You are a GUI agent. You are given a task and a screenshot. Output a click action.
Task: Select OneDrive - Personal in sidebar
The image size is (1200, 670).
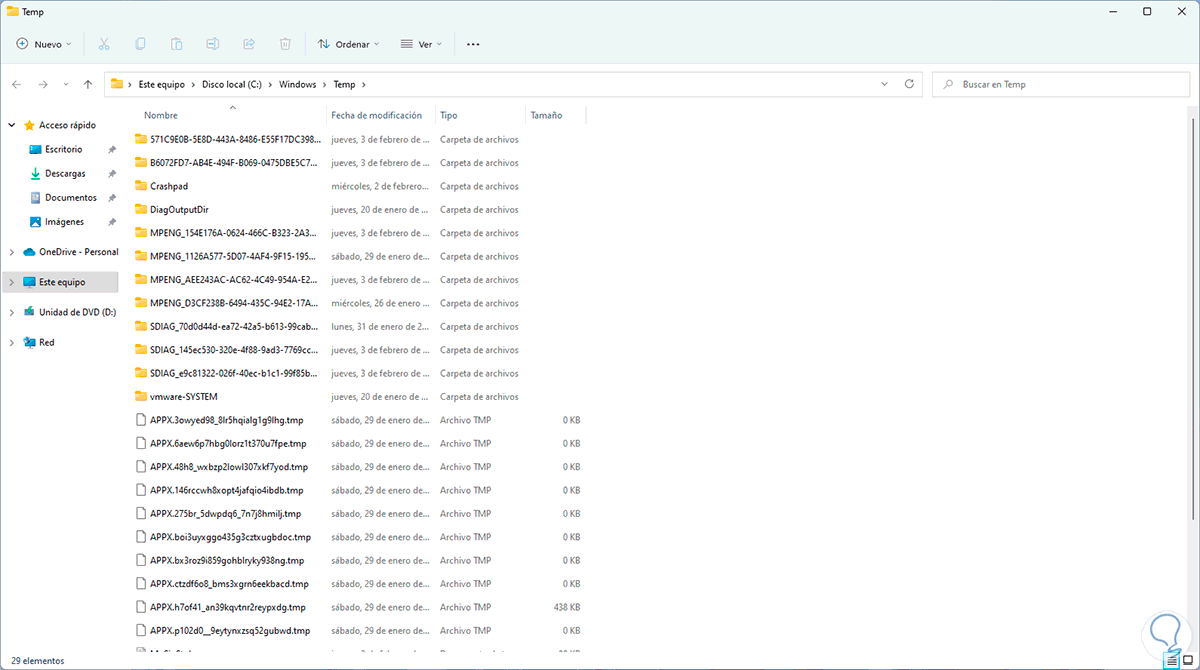click(x=78, y=252)
